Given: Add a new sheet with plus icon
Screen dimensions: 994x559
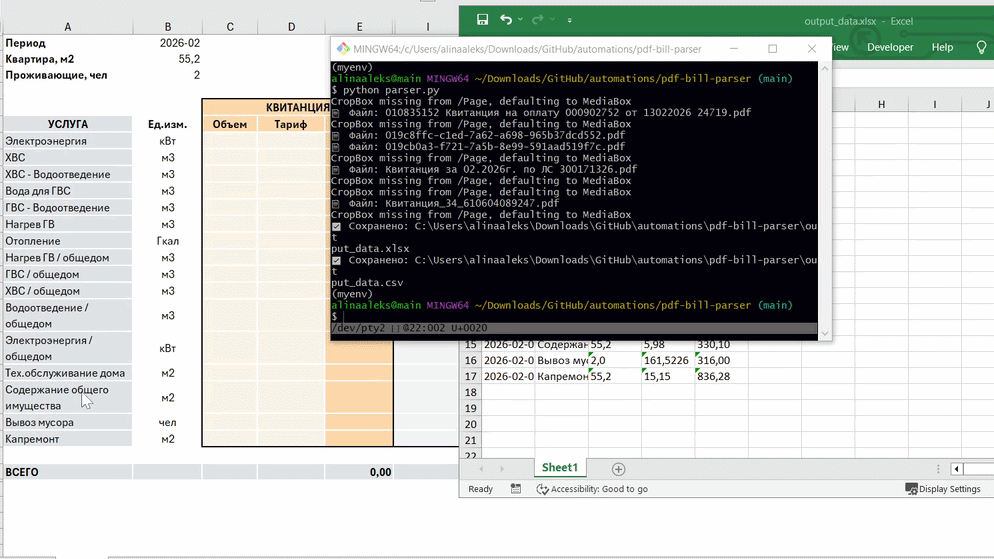Looking at the screenshot, I should coord(619,469).
